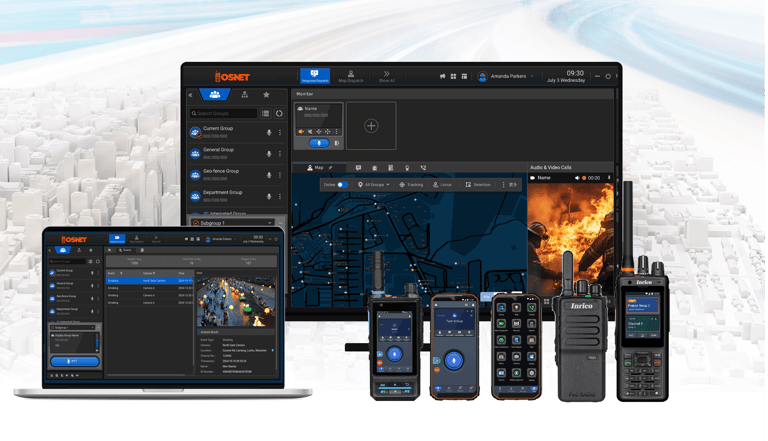This screenshot has height=441, width=768.
Task: Open the more options dots for Department Group
Action: (280, 196)
